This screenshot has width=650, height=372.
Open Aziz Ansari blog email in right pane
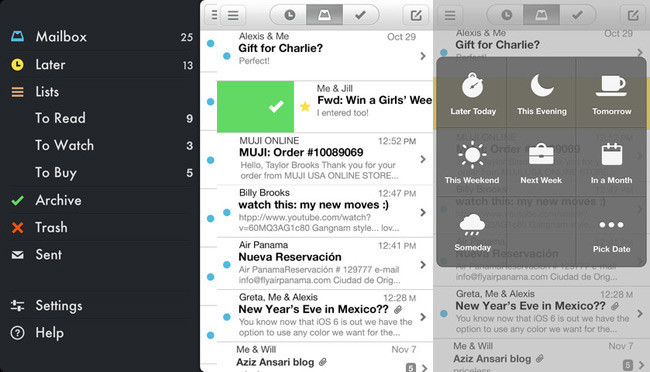(541, 355)
